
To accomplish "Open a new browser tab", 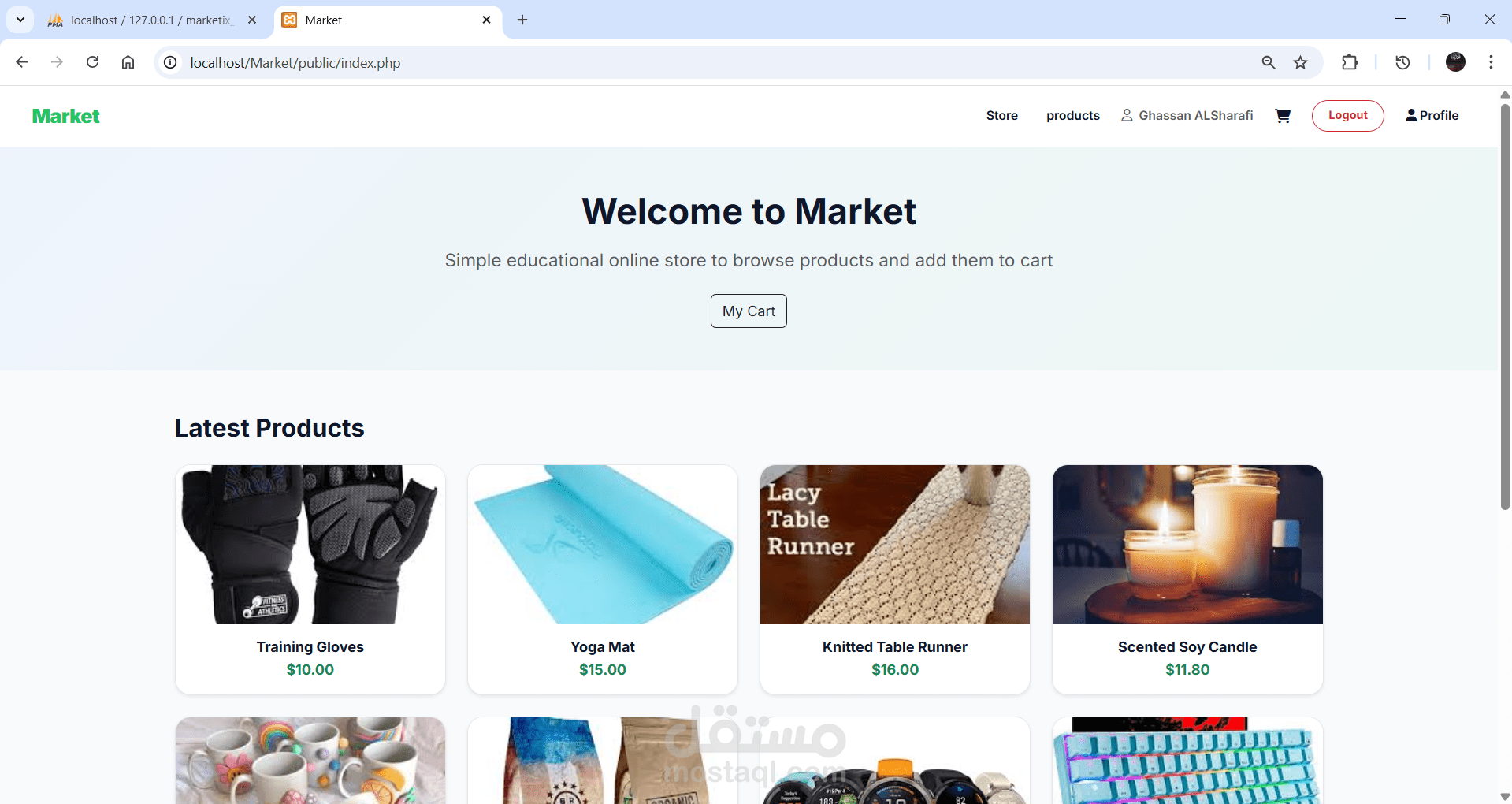I will pyautogui.click(x=522, y=20).
